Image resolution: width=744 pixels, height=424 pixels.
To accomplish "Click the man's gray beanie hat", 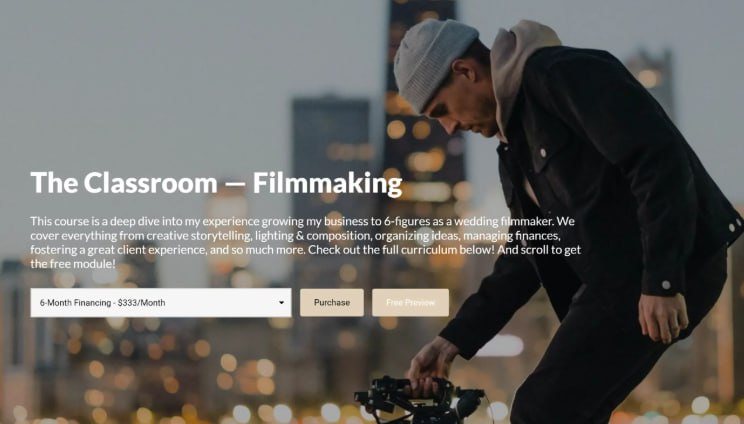I will pyautogui.click(x=432, y=62).
